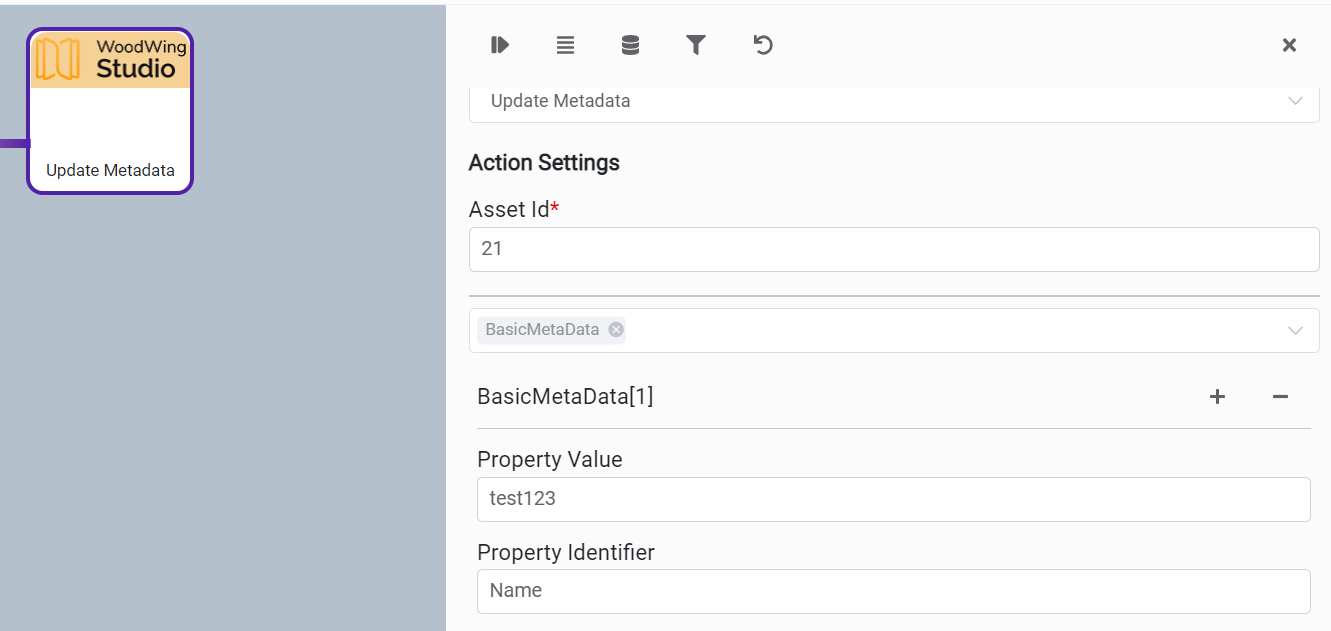Image resolution: width=1331 pixels, height=631 pixels.
Task: Click the purple connector line entering node
Action: pyautogui.click(x=14, y=143)
